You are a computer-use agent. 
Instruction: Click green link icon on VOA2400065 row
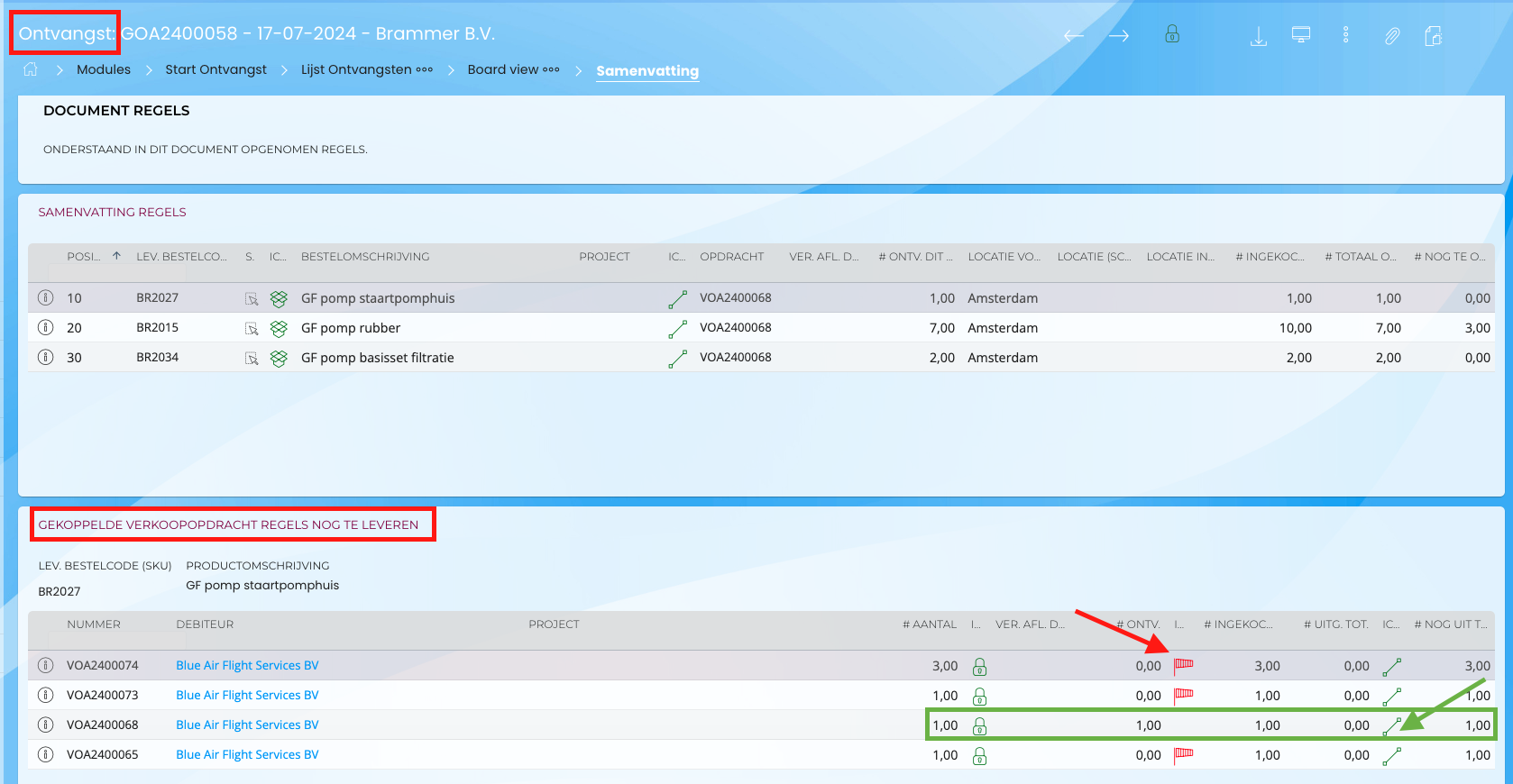(1391, 756)
